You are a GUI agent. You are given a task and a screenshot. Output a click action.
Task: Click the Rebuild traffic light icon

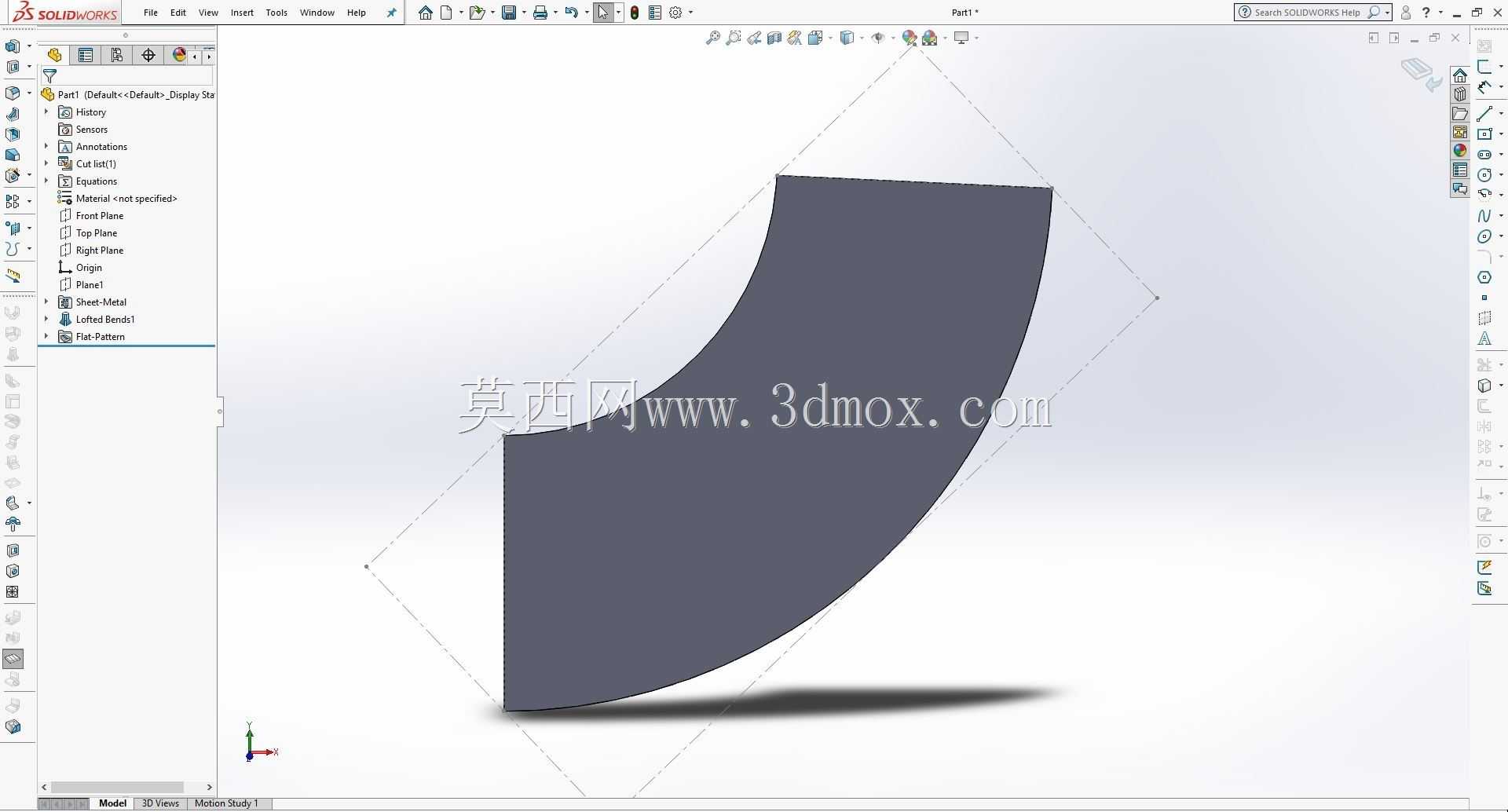click(635, 13)
